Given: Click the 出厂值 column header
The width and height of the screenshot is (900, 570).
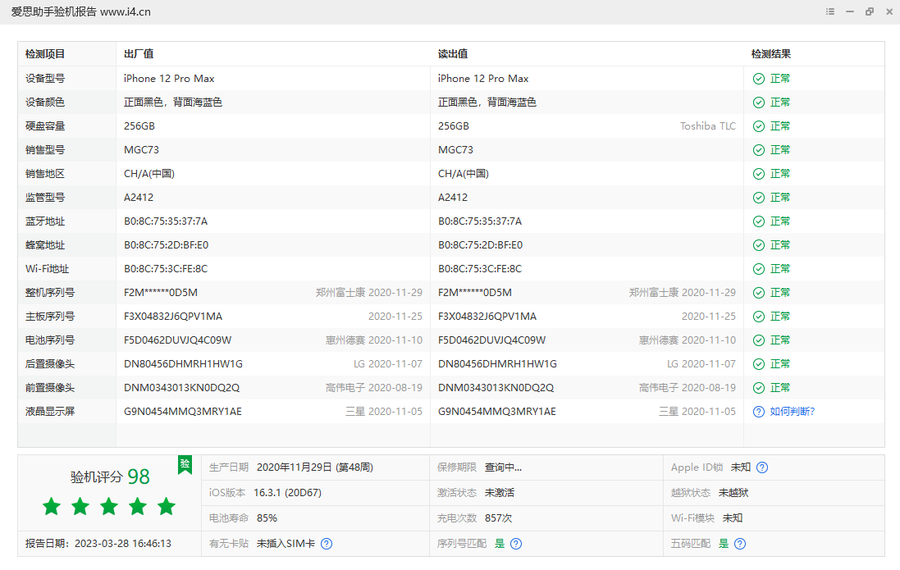Looking at the screenshot, I should click(138, 54).
